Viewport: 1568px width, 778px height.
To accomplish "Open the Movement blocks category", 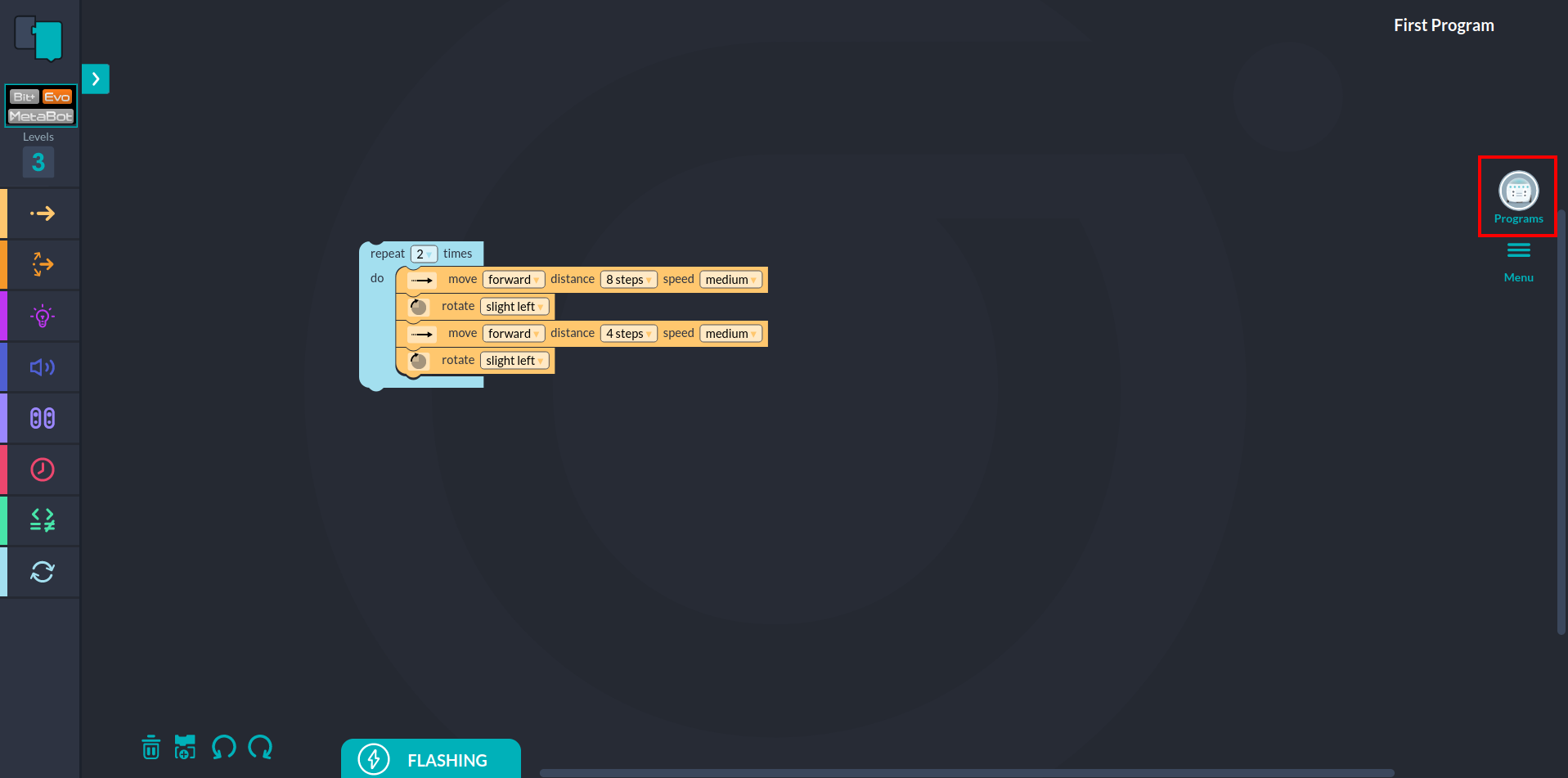I will click(x=42, y=214).
